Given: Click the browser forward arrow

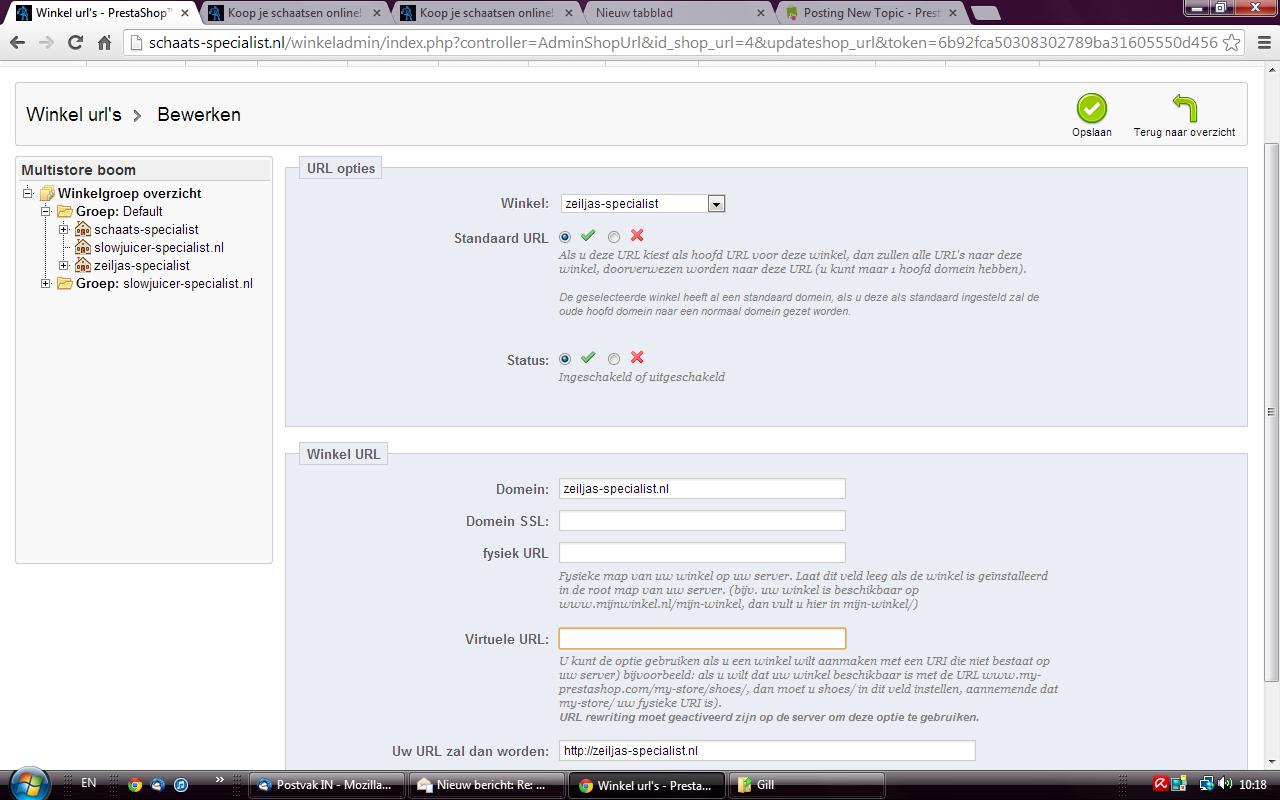Looking at the screenshot, I should coord(46,43).
